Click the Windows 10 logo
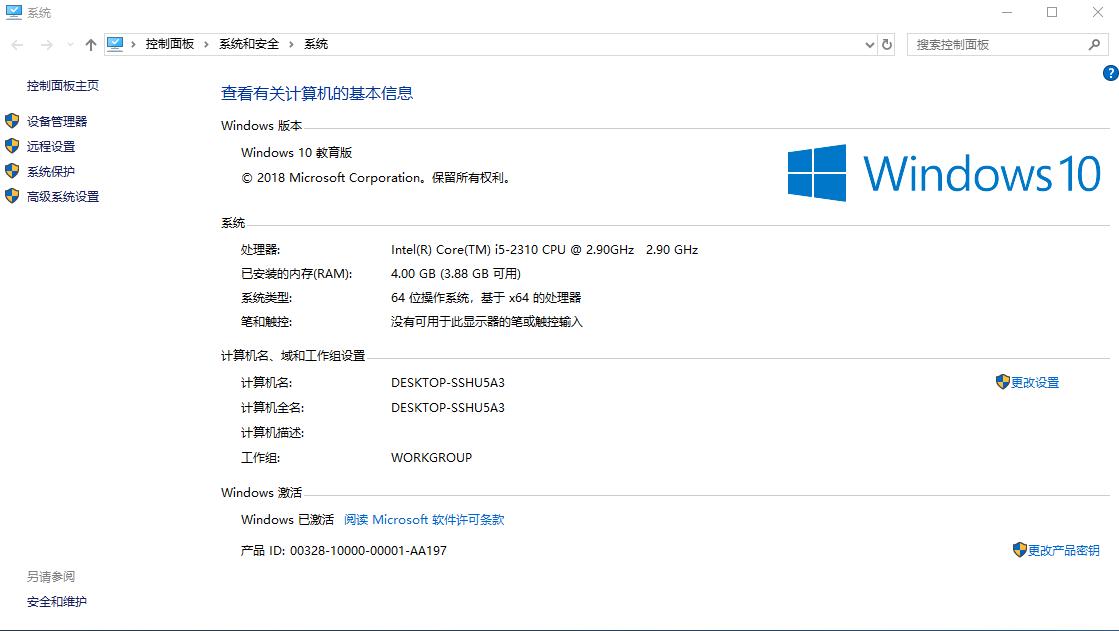 pos(944,173)
